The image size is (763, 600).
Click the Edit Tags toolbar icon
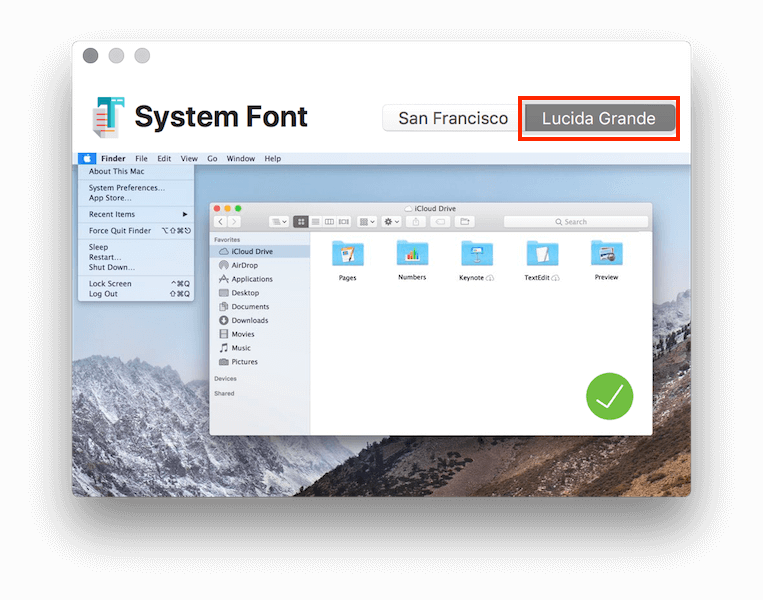coord(440,222)
